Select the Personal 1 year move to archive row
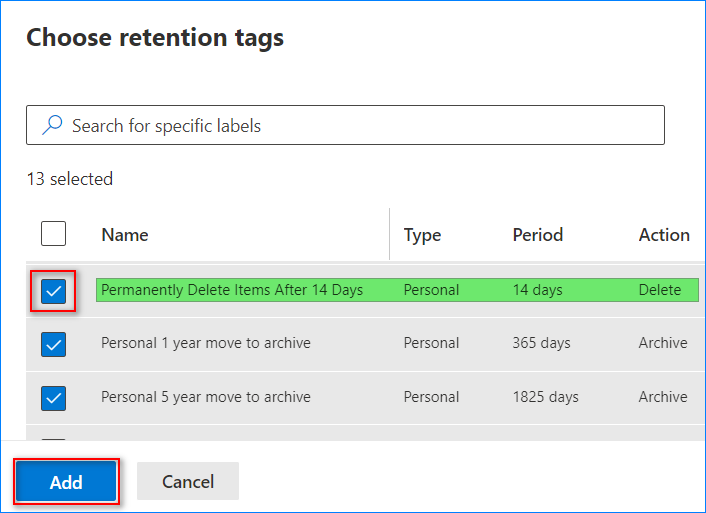The width and height of the screenshot is (706, 513). (x=206, y=343)
